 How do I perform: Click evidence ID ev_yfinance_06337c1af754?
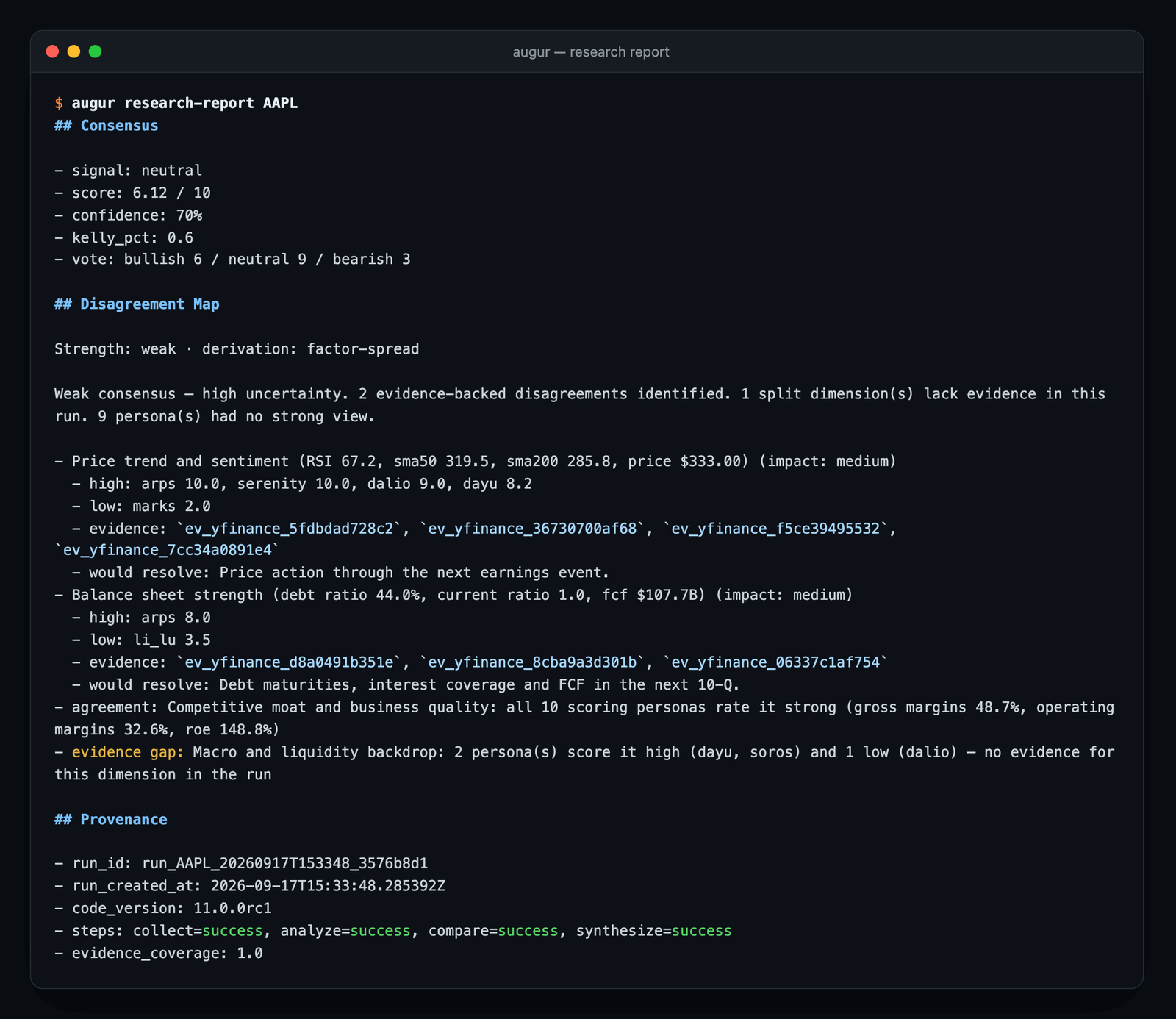(x=775, y=662)
